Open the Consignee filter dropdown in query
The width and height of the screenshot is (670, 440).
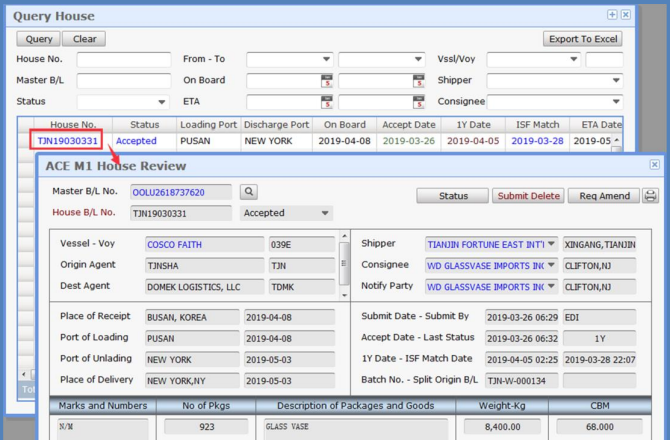pos(616,102)
